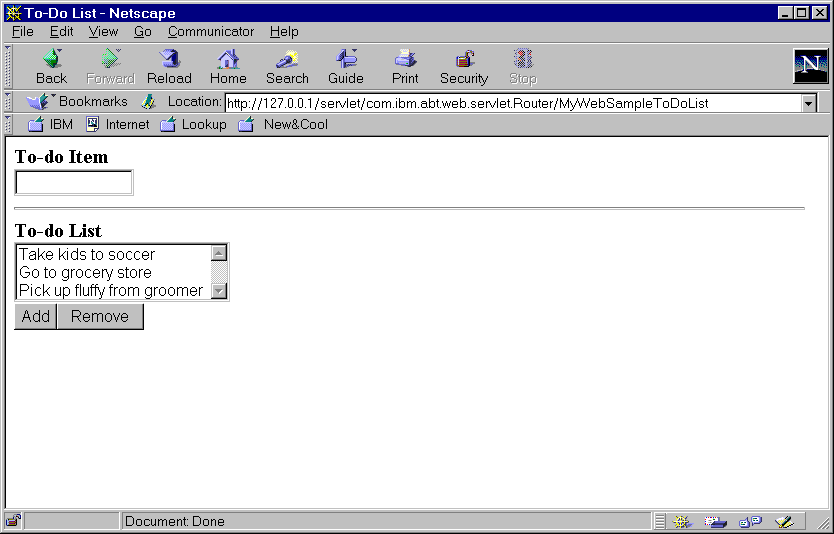Open the Communicator menu
Screen dimensions: 834x534
pyautogui.click(x=211, y=32)
